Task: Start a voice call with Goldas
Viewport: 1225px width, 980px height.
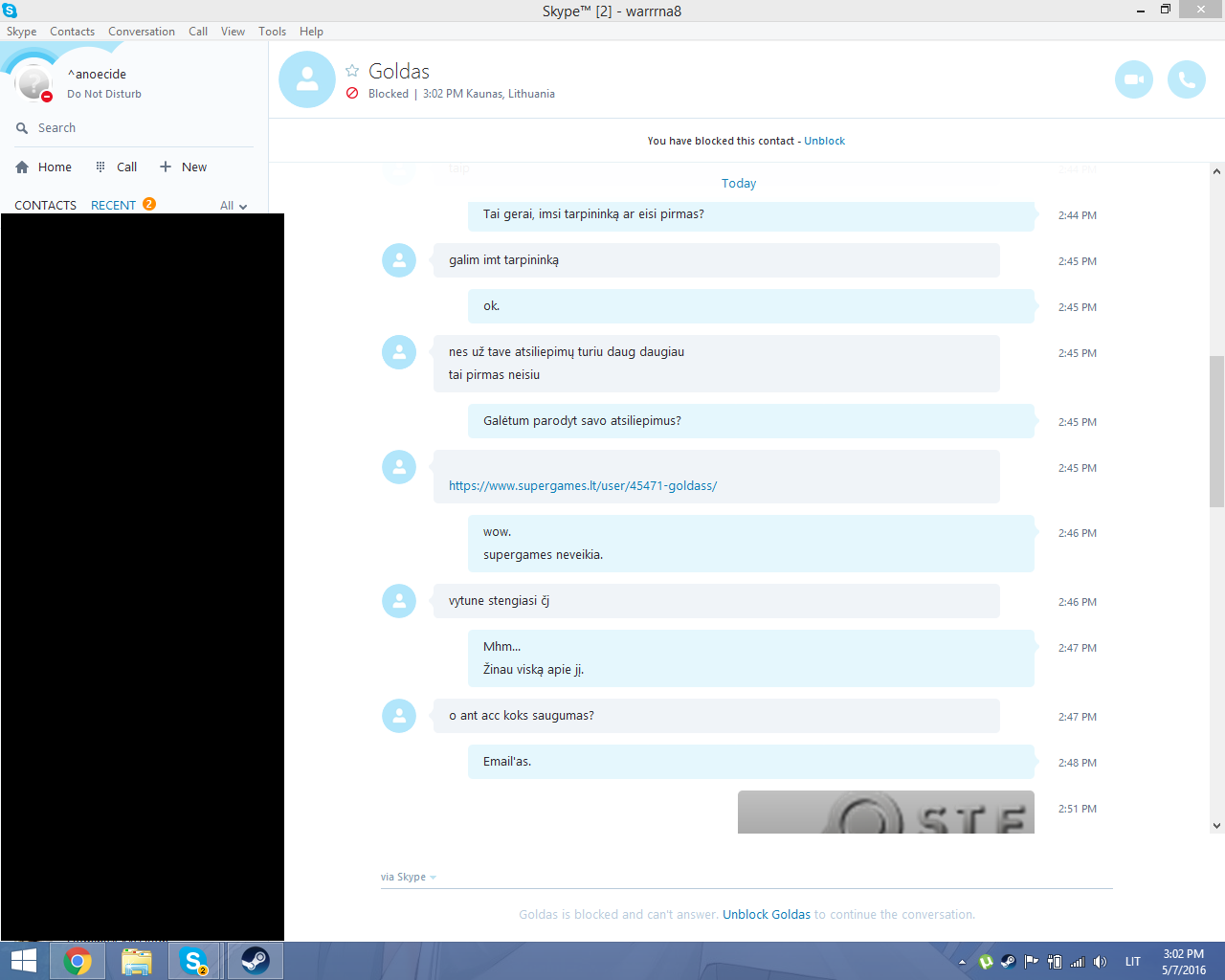Action: [1187, 79]
